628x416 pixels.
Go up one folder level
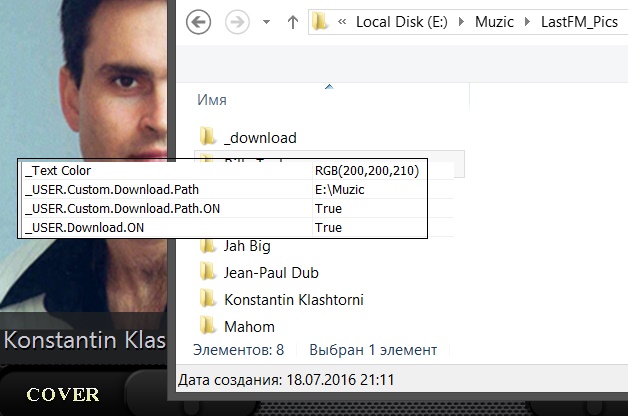click(292, 22)
